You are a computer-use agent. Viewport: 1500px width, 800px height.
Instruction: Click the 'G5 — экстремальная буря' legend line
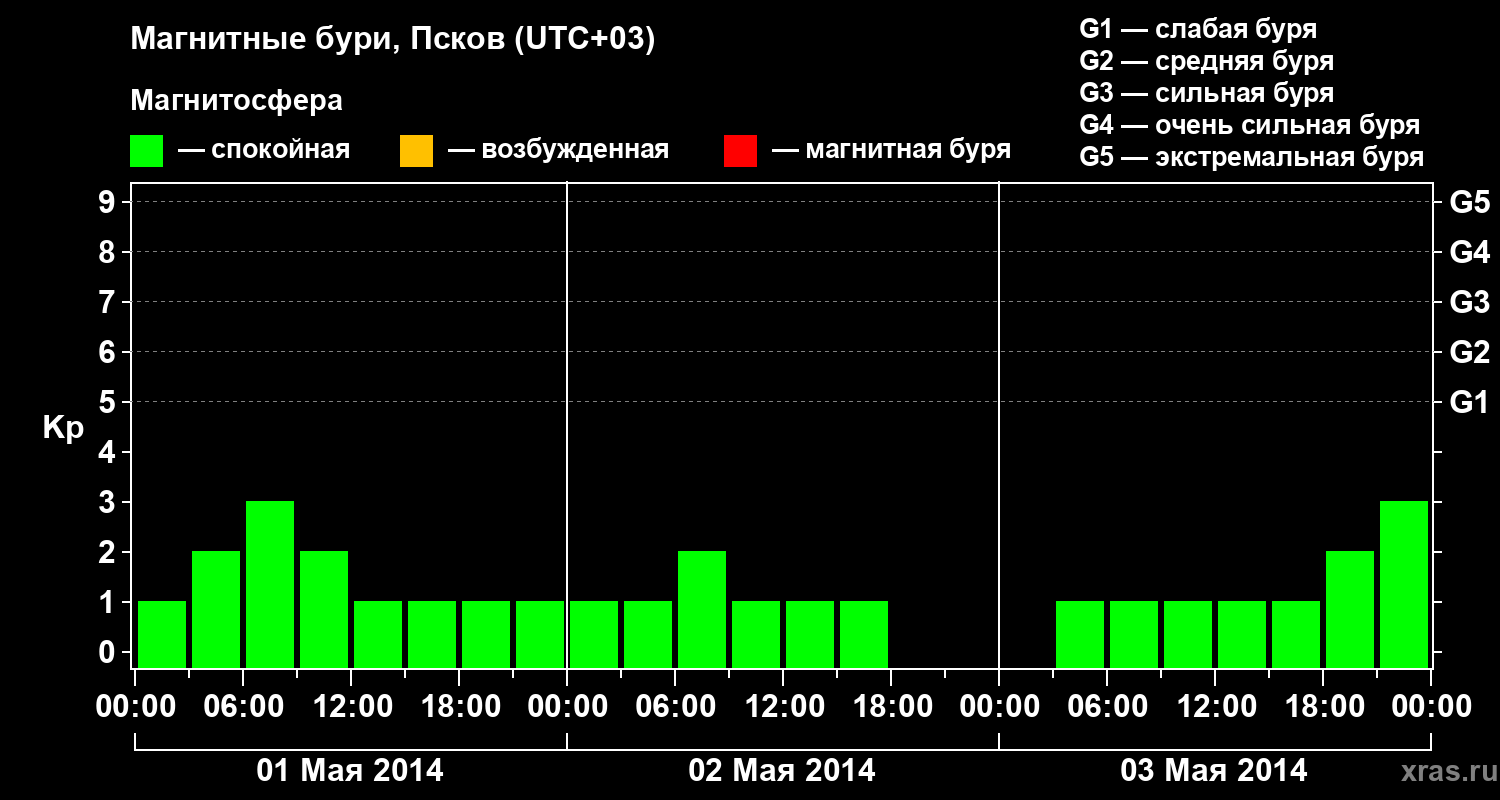pyautogui.click(x=1252, y=157)
